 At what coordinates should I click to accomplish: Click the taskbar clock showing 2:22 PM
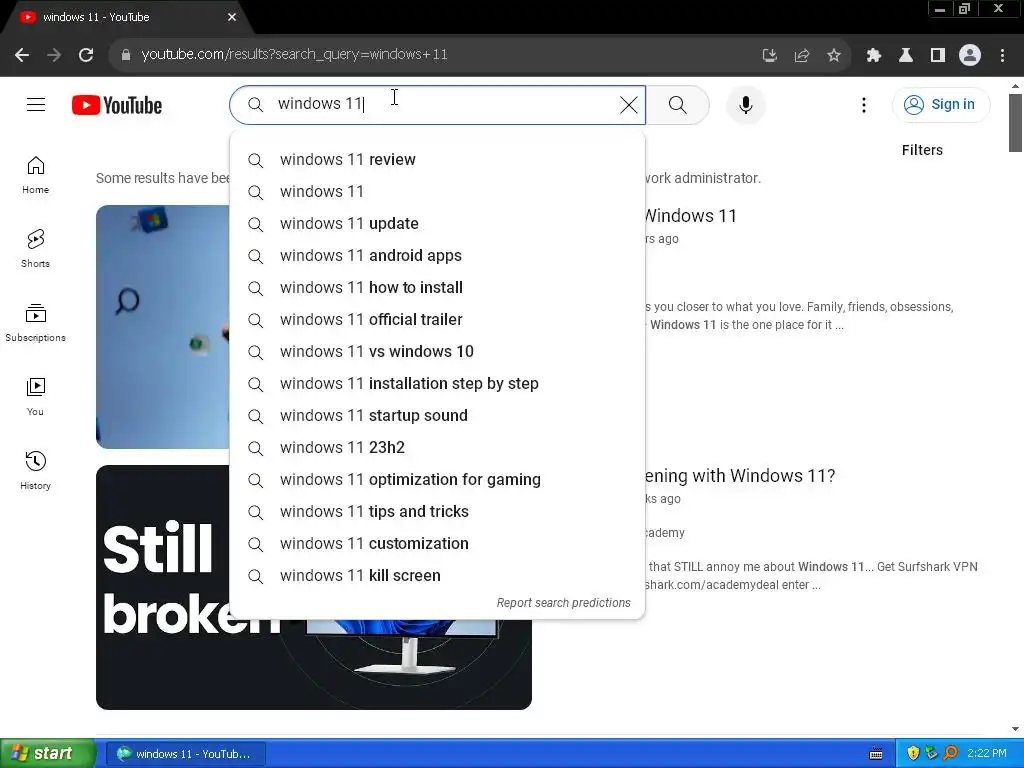(x=986, y=754)
